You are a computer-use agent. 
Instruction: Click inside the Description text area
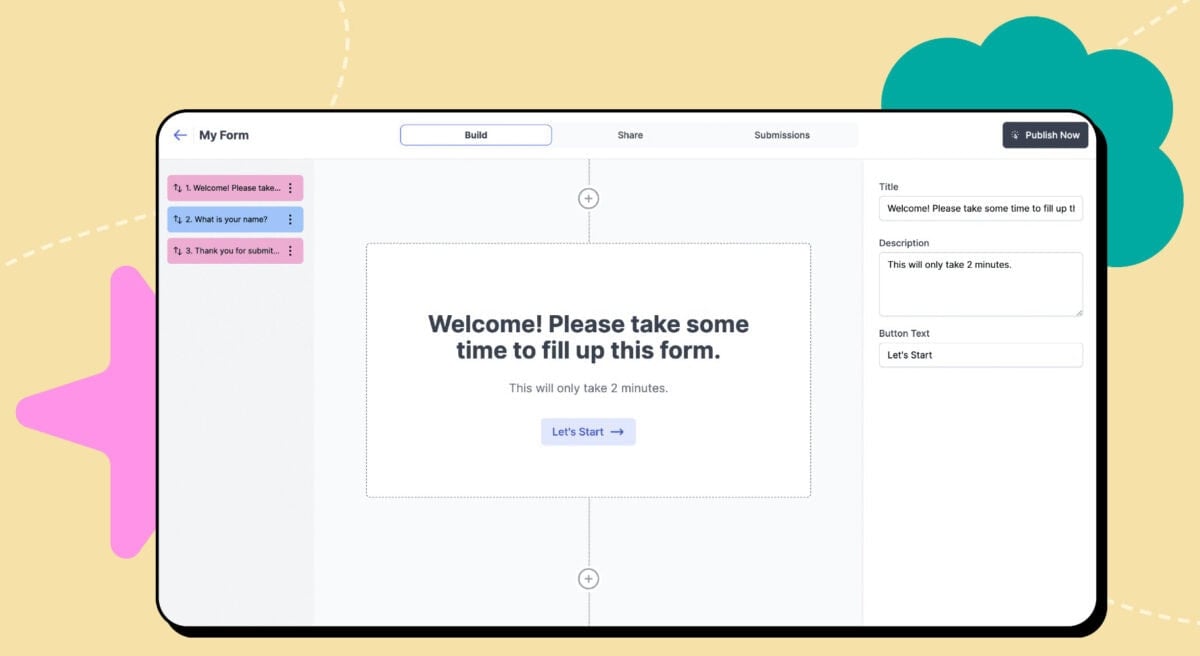coord(980,284)
